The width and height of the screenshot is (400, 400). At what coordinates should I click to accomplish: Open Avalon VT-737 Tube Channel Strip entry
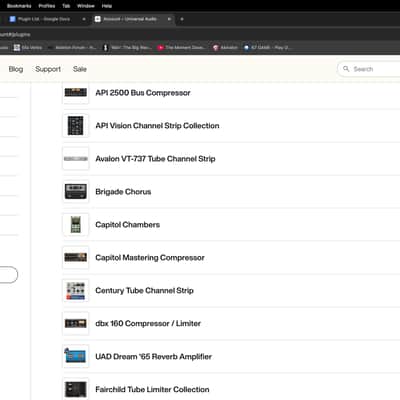point(155,159)
